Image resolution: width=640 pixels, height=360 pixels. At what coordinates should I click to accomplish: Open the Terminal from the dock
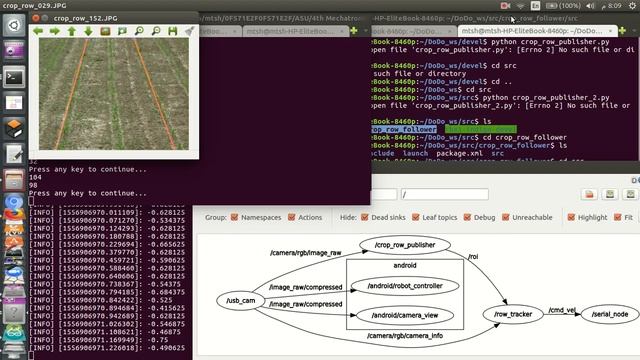tap(14, 77)
